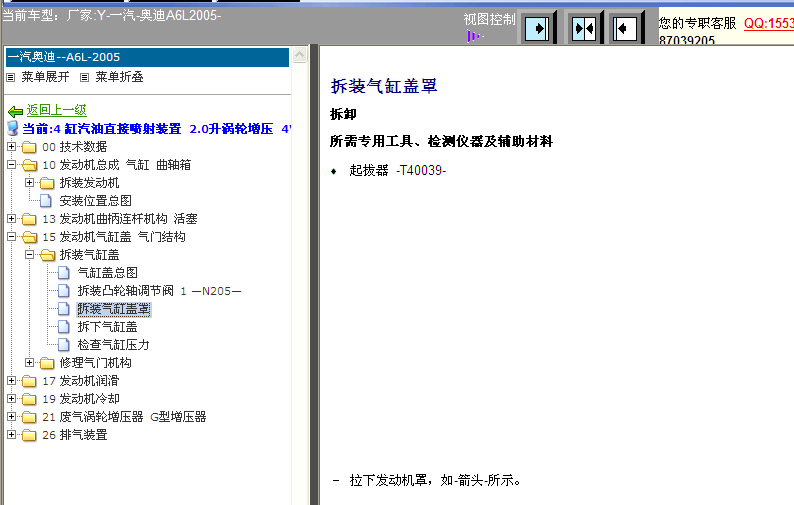Click the left-arrow view control button

(625, 28)
